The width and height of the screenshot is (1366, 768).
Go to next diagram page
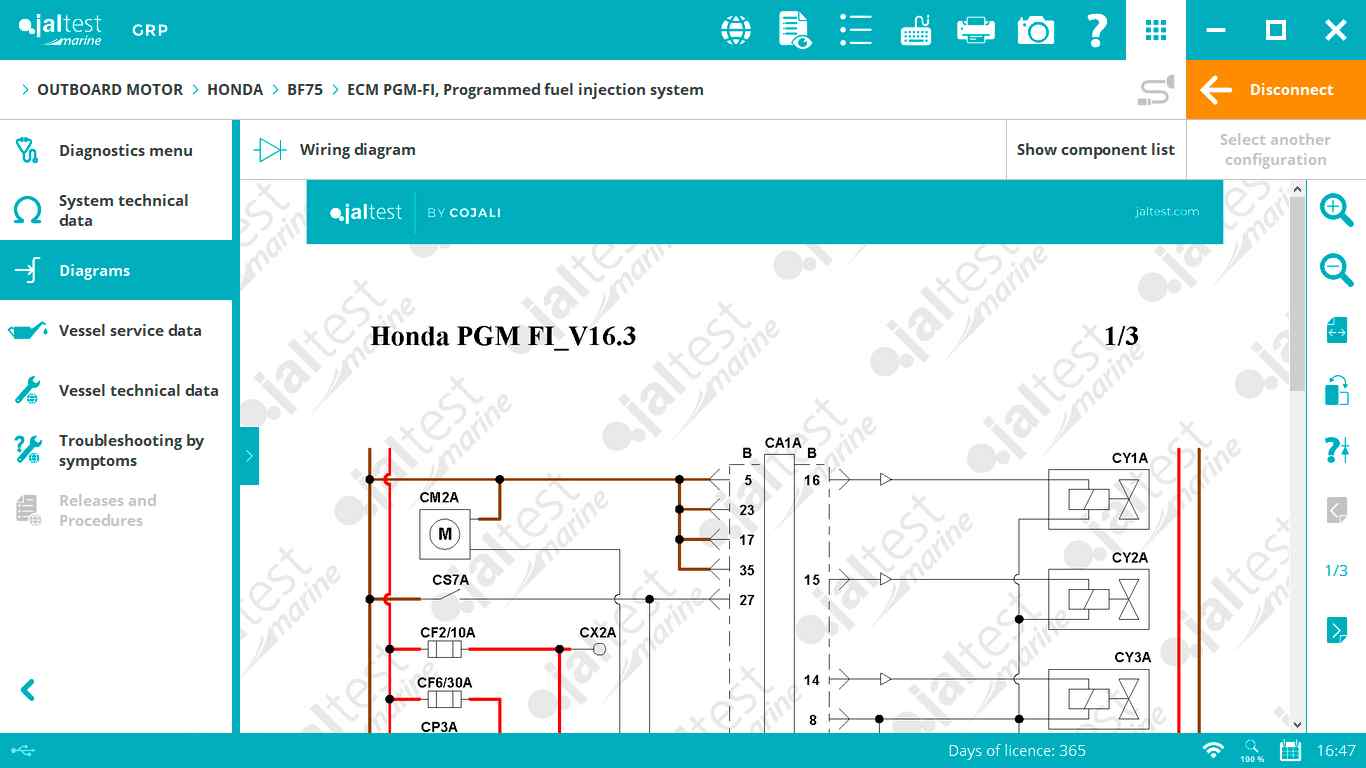coord(1337,630)
